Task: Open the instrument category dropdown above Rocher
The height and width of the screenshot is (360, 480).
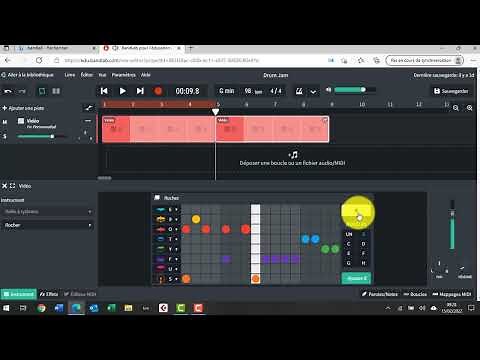Action: [x=48, y=212]
